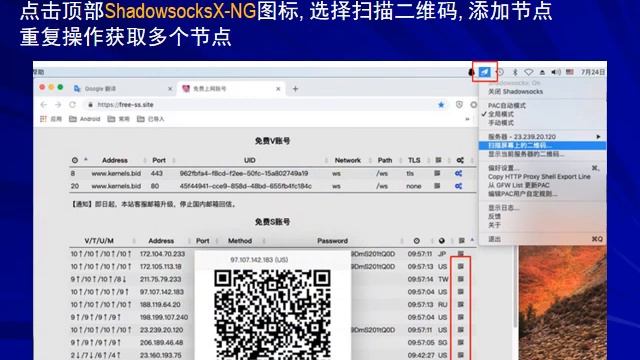The width and height of the screenshot is (640, 360).
Task: Open the Time Machine clock menu icon
Action: point(500,72)
